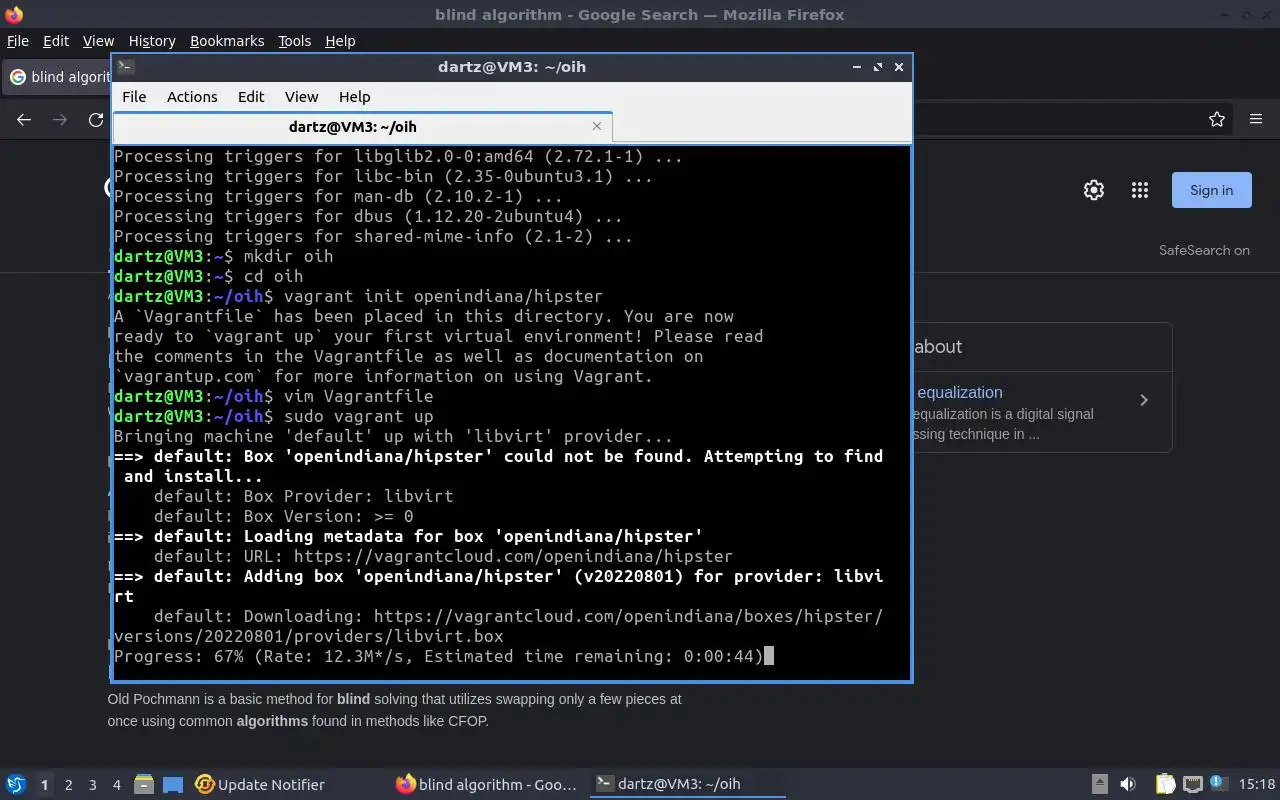Screen dimensions: 1280x800
Task: Click the panel clock showing 15:18
Action: [1257, 785]
